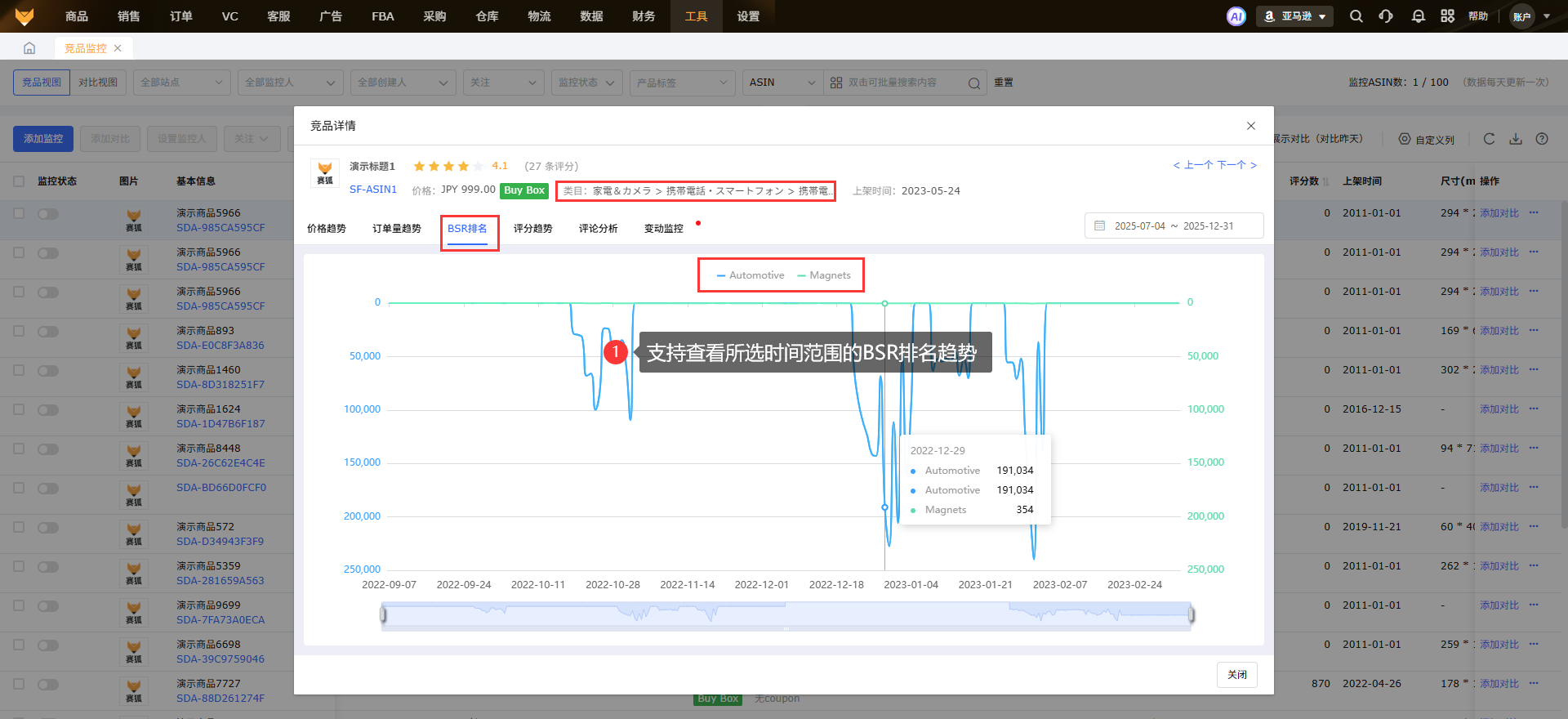This screenshot has width=1568, height=719.
Task: Open the 产品标签 dropdown
Action: tap(683, 83)
